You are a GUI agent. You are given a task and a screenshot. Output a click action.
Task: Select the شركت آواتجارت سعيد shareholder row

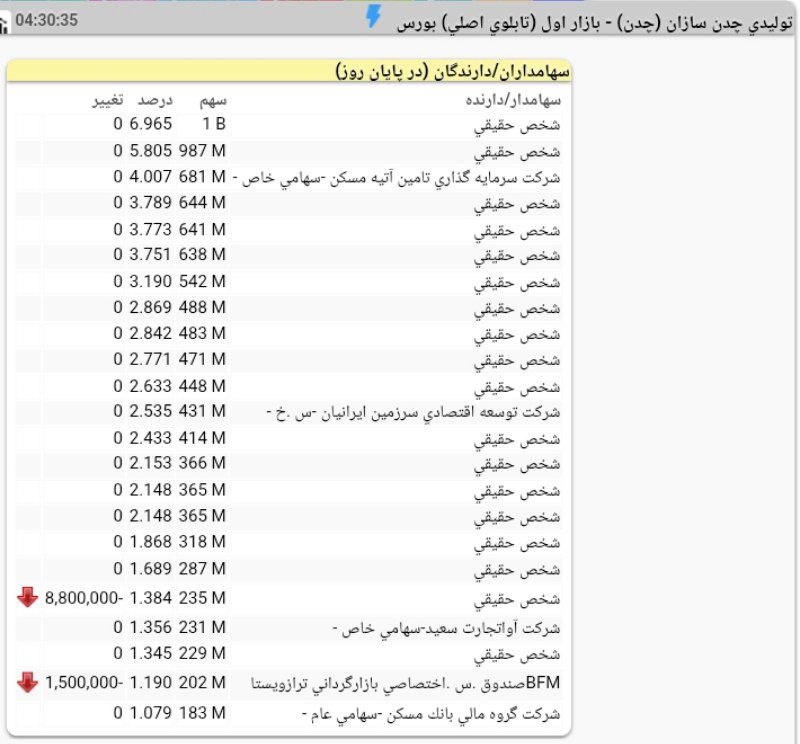[447, 628]
